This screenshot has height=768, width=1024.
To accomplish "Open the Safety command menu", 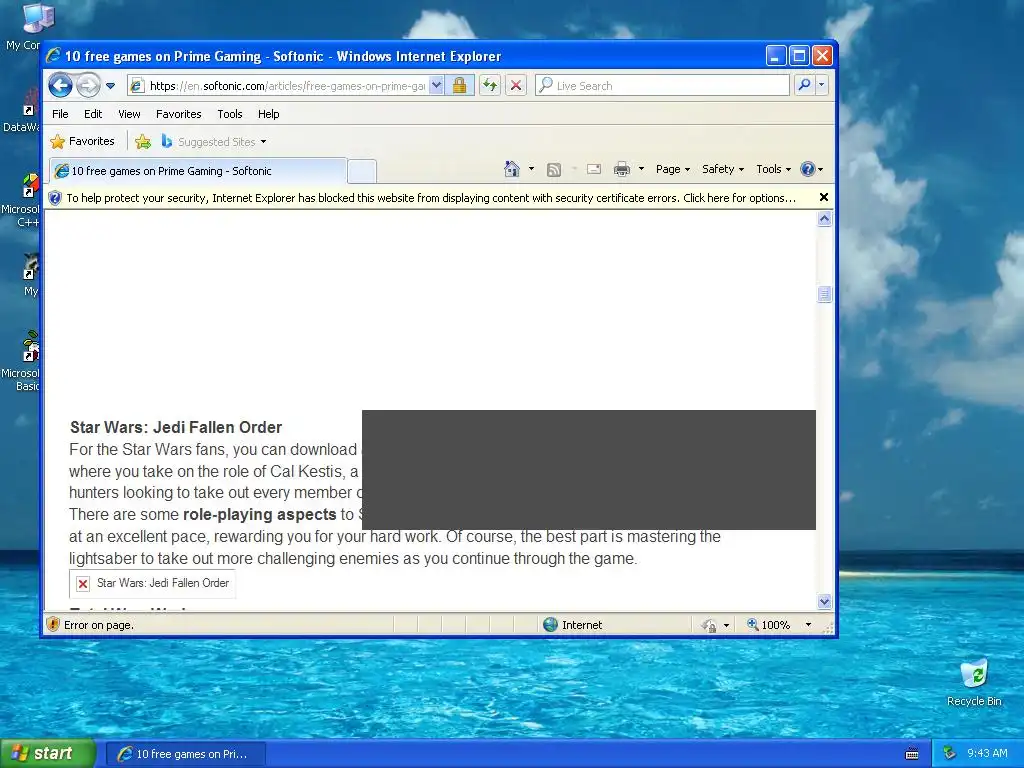I will [722, 169].
